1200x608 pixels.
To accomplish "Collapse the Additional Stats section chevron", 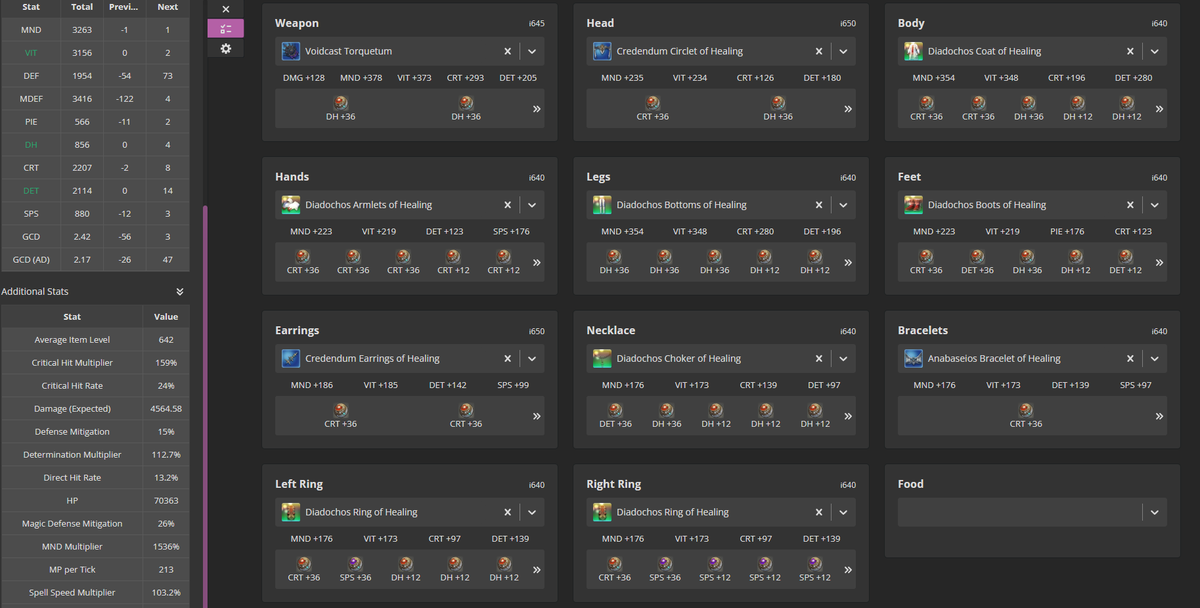I will coord(180,292).
